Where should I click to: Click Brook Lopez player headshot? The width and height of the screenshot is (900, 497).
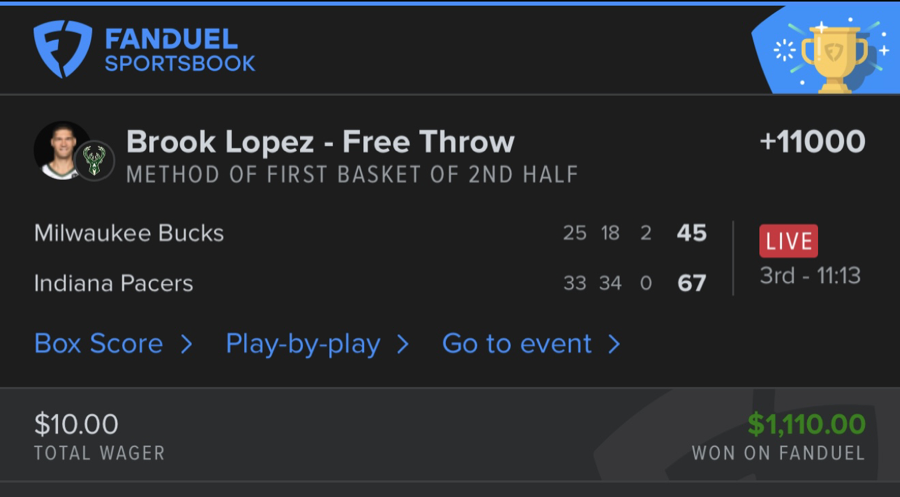[62, 150]
